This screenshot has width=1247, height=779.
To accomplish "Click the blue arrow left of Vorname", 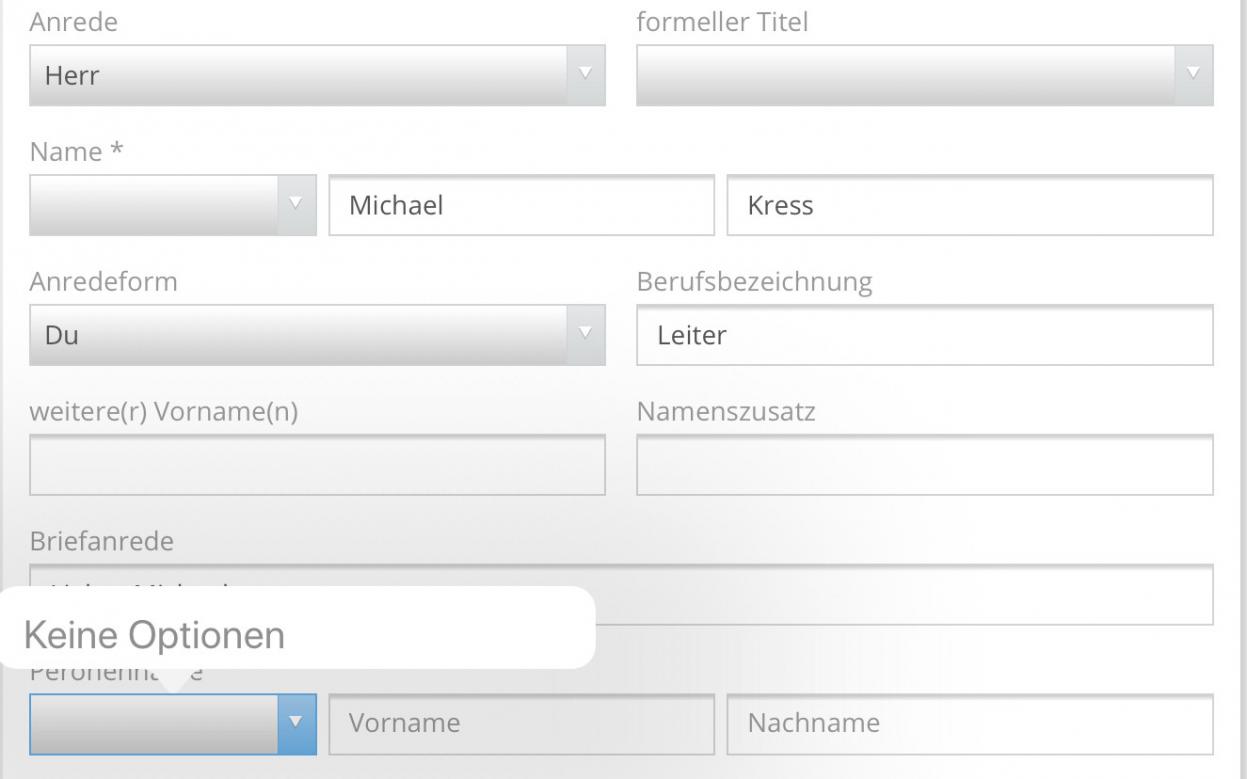I will [x=295, y=723].
